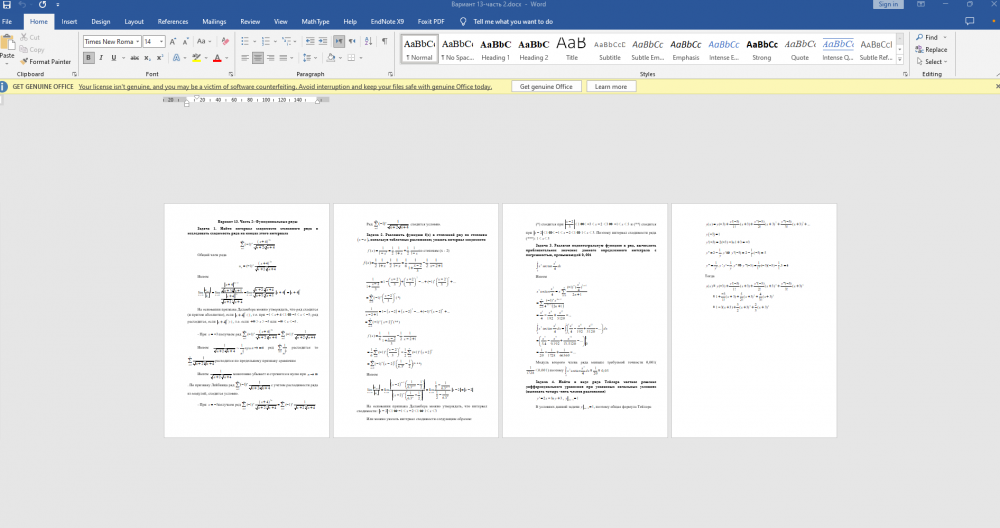Open the Comments speech bubble icon

[969, 21]
